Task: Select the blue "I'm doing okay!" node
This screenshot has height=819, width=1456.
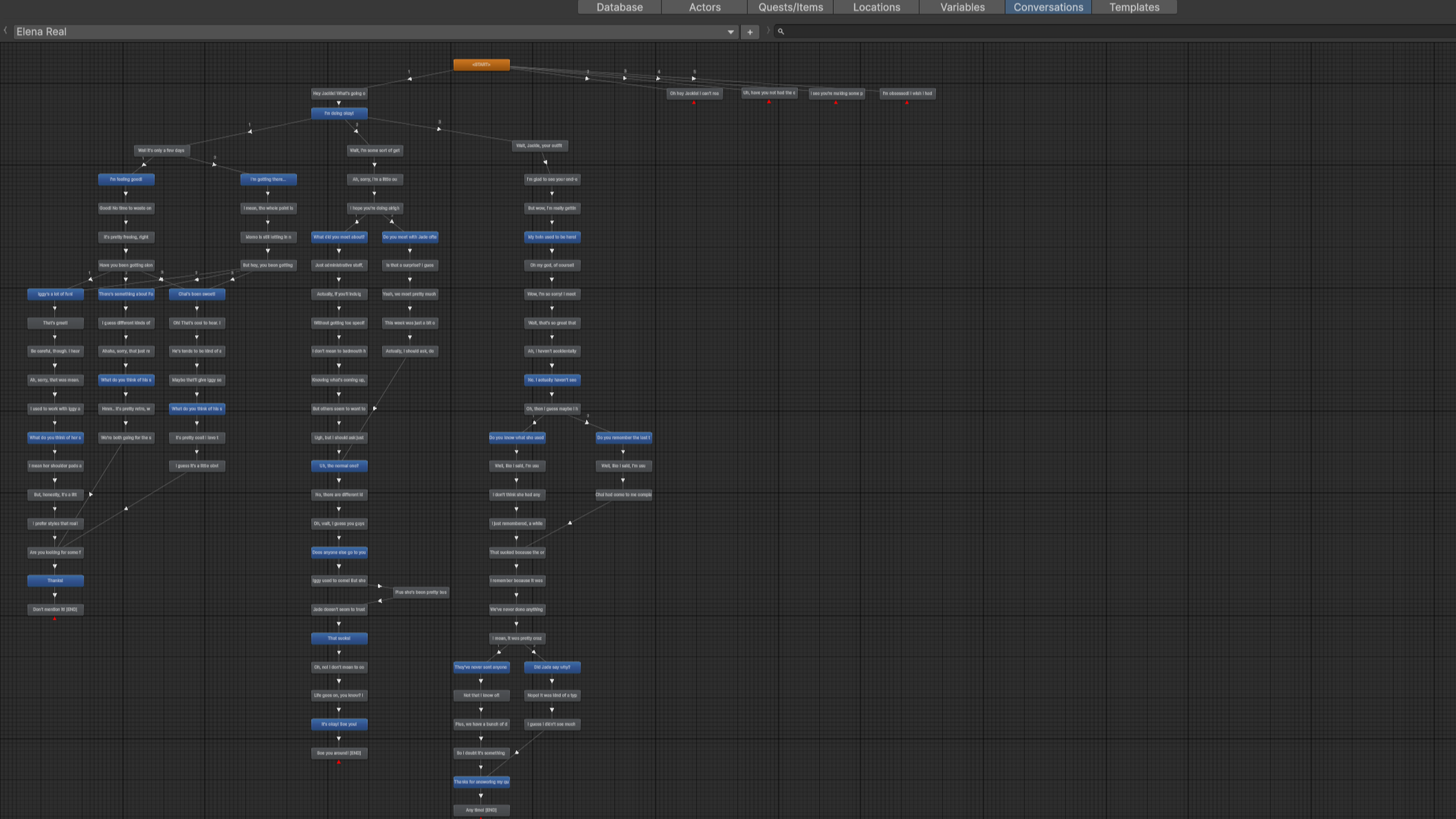Action: tap(339, 113)
